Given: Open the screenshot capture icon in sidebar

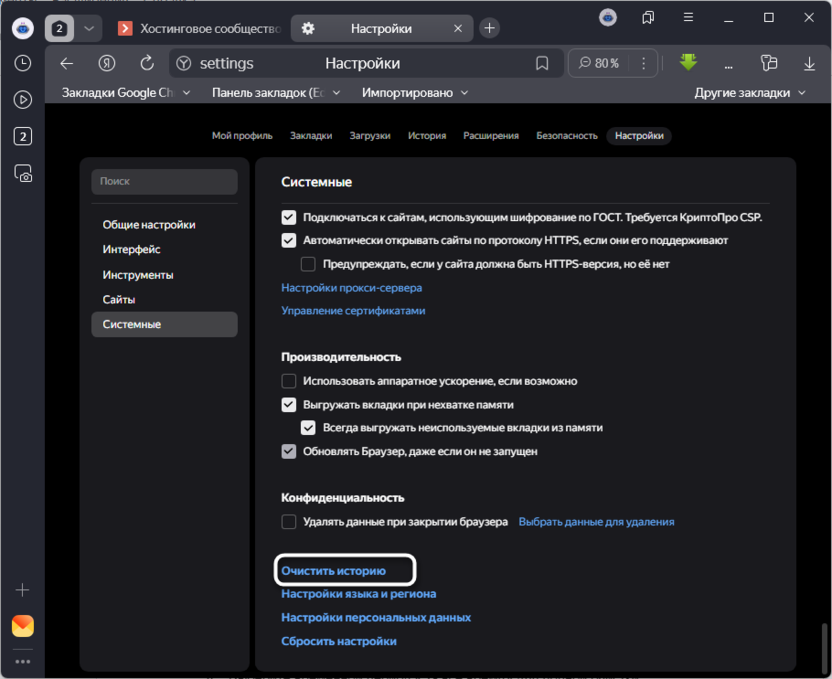Looking at the screenshot, I should point(23,173).
